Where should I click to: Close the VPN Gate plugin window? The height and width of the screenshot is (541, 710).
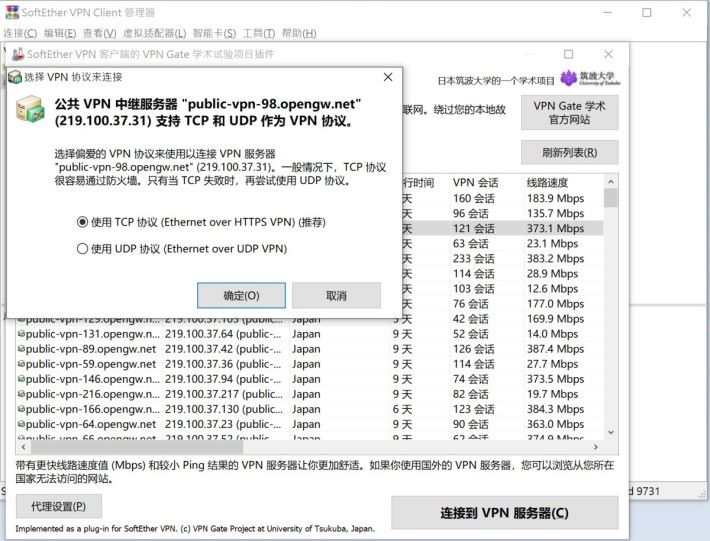click(608, 54)
